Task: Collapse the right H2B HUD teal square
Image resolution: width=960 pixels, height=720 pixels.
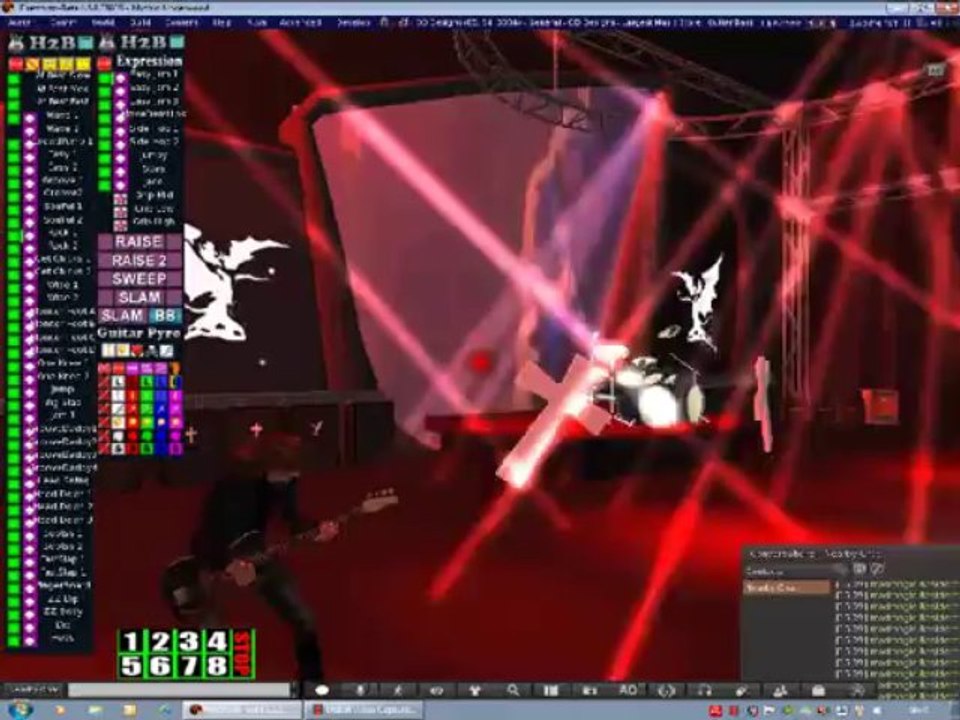Action: (177, 42)
